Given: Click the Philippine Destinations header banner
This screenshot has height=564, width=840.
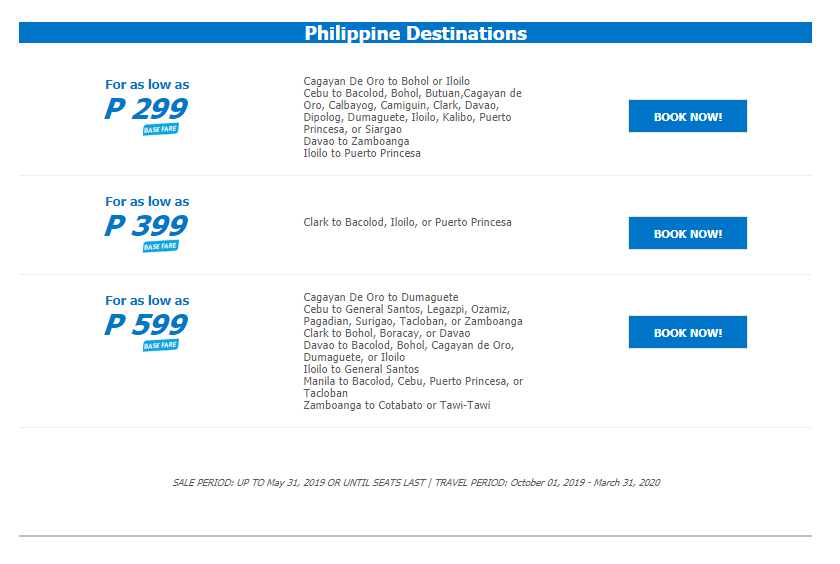Looking at the screenshot, I should [x=415, y=33].
